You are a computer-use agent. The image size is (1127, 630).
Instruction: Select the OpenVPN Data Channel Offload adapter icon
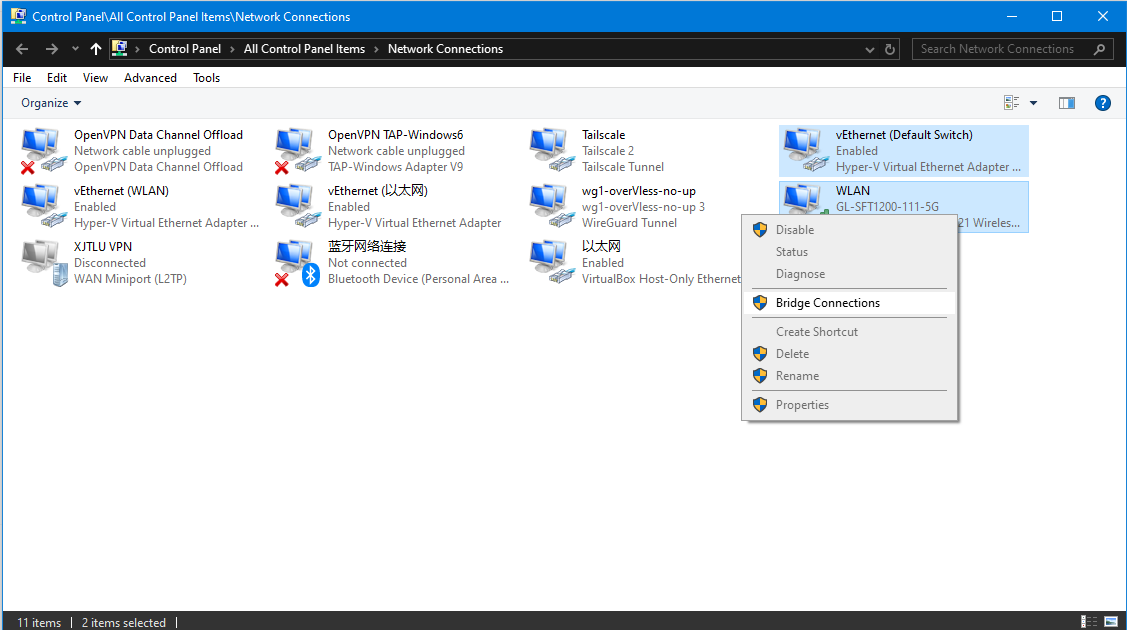(x=43, y=150)
